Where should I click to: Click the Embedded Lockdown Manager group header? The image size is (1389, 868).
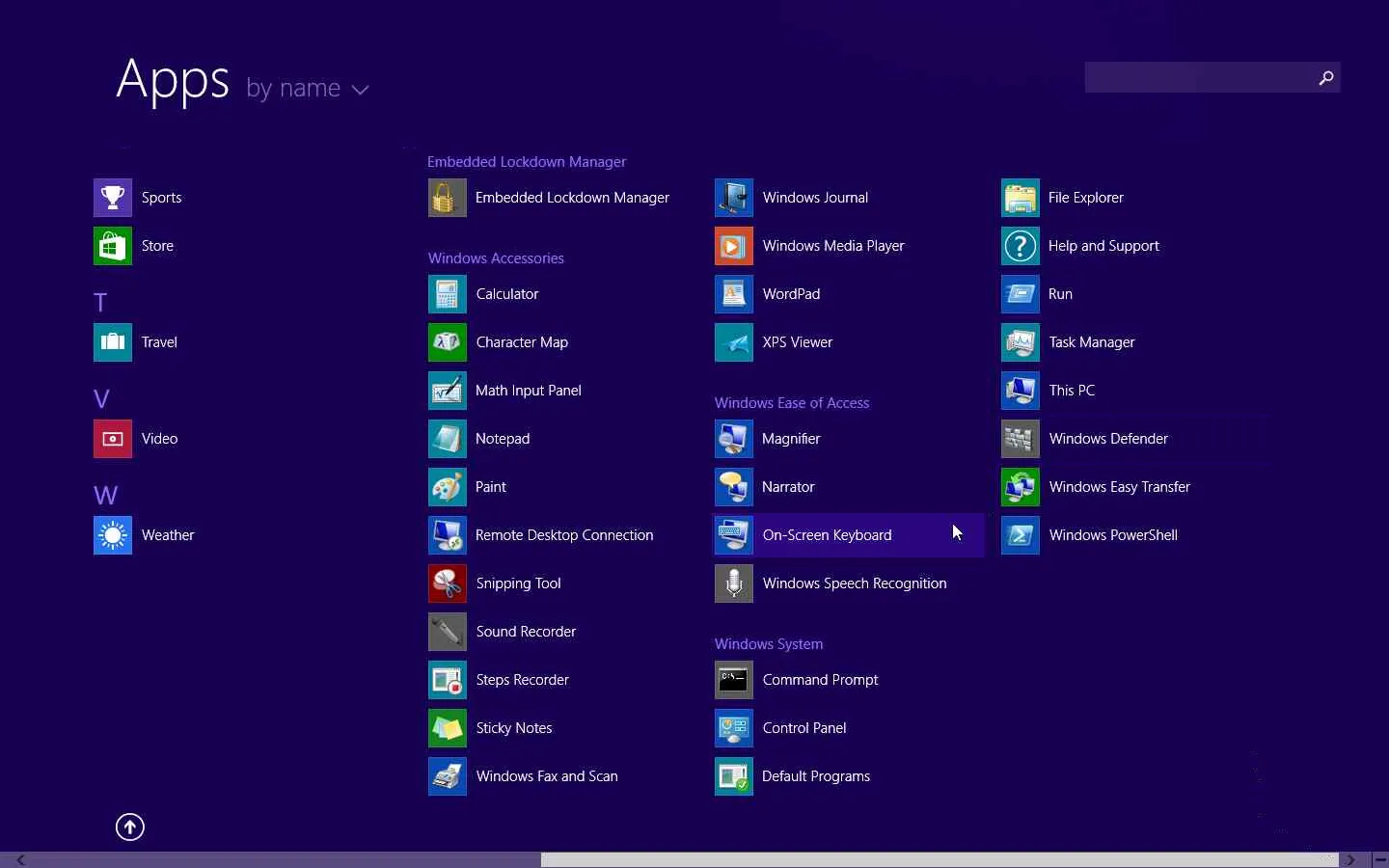527,162
